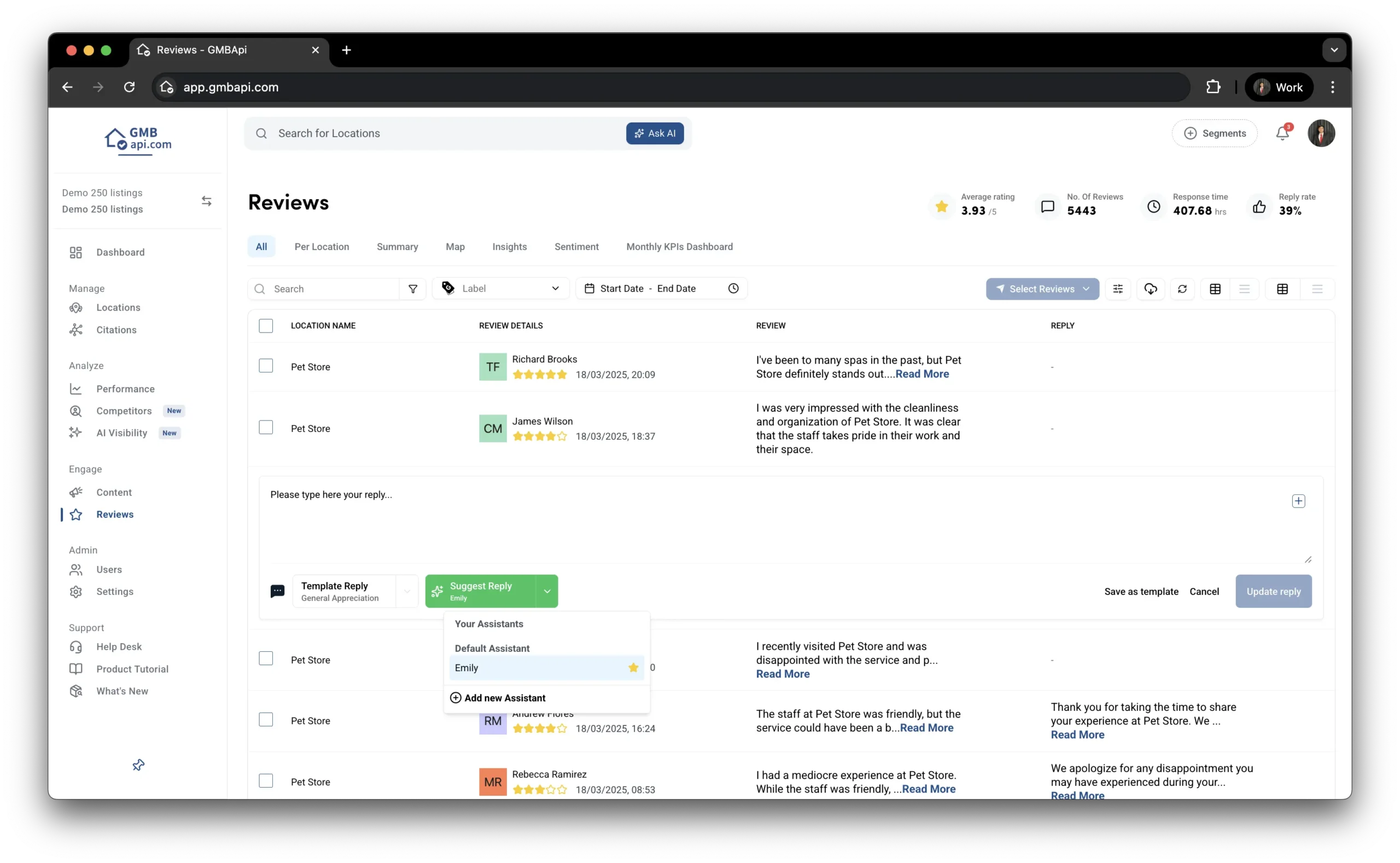Check the James Wilson review checkbox

(266, 428)
